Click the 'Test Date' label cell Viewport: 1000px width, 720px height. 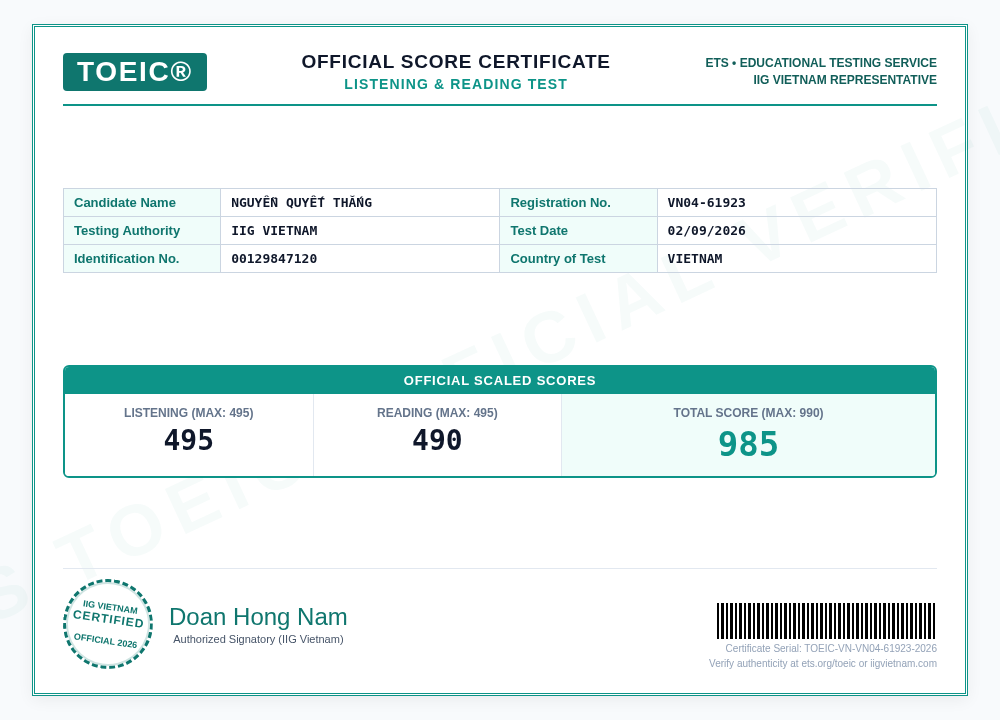click(x=578, y=231)
